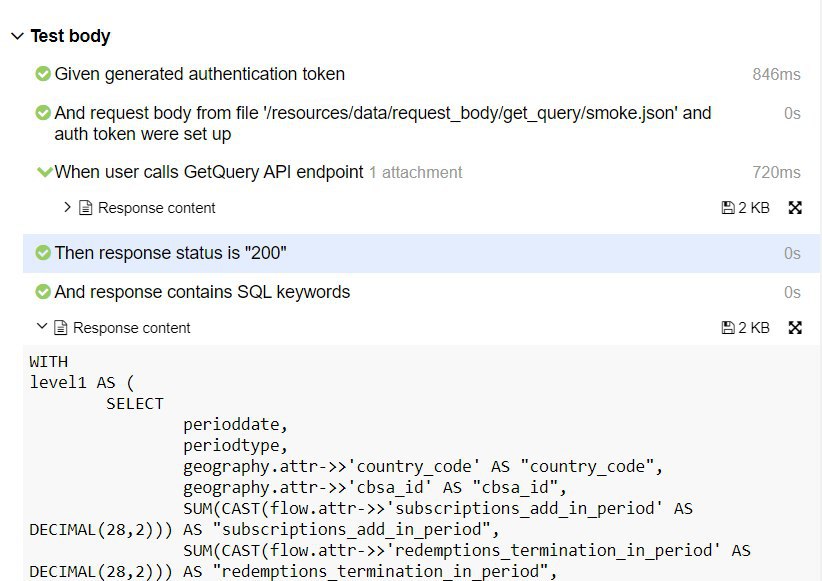Click the 846ms duration value
822x581 pixels.
click(776, 74)
